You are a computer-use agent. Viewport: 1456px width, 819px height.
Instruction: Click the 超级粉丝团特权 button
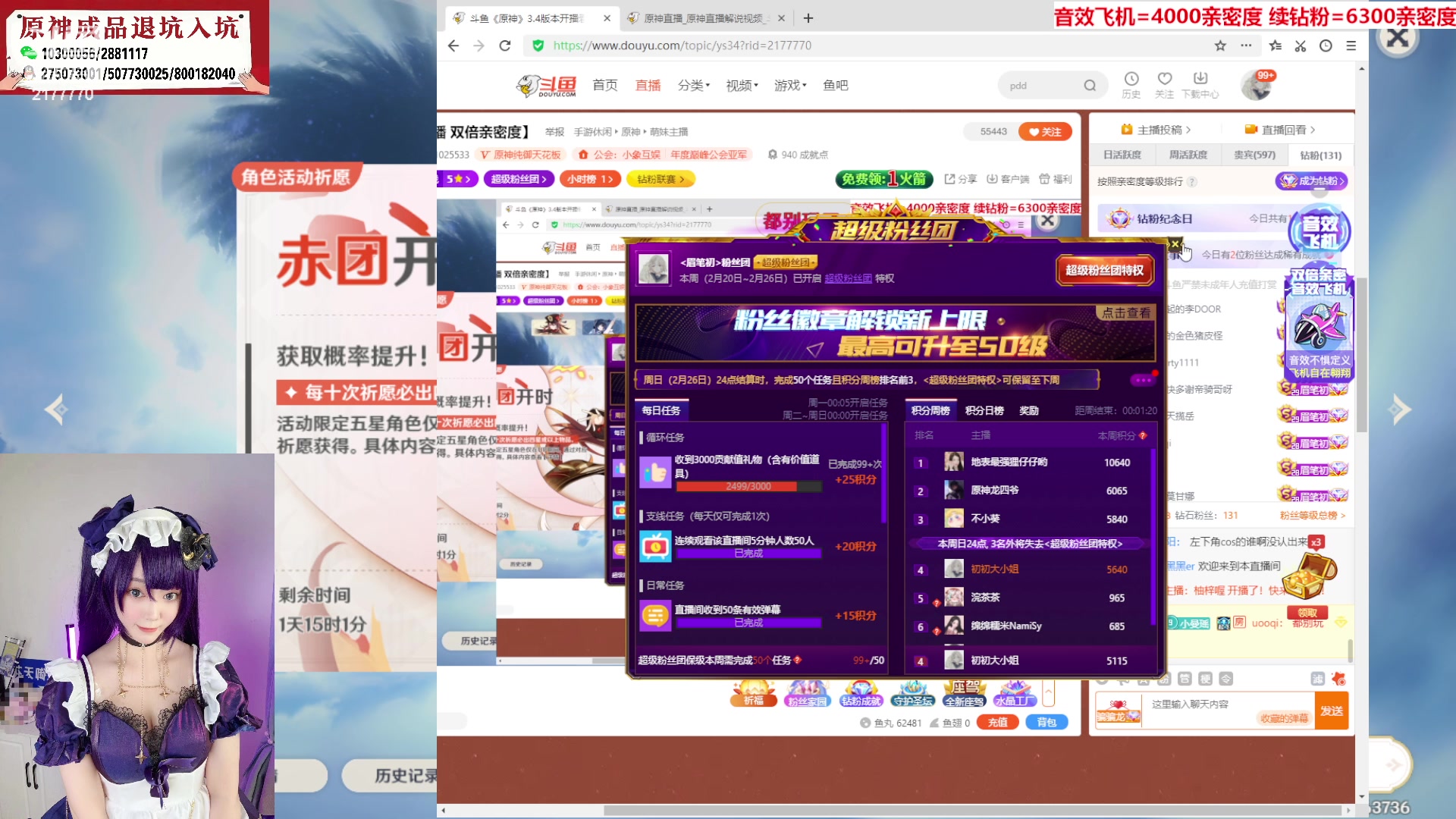coord(1104,270)
